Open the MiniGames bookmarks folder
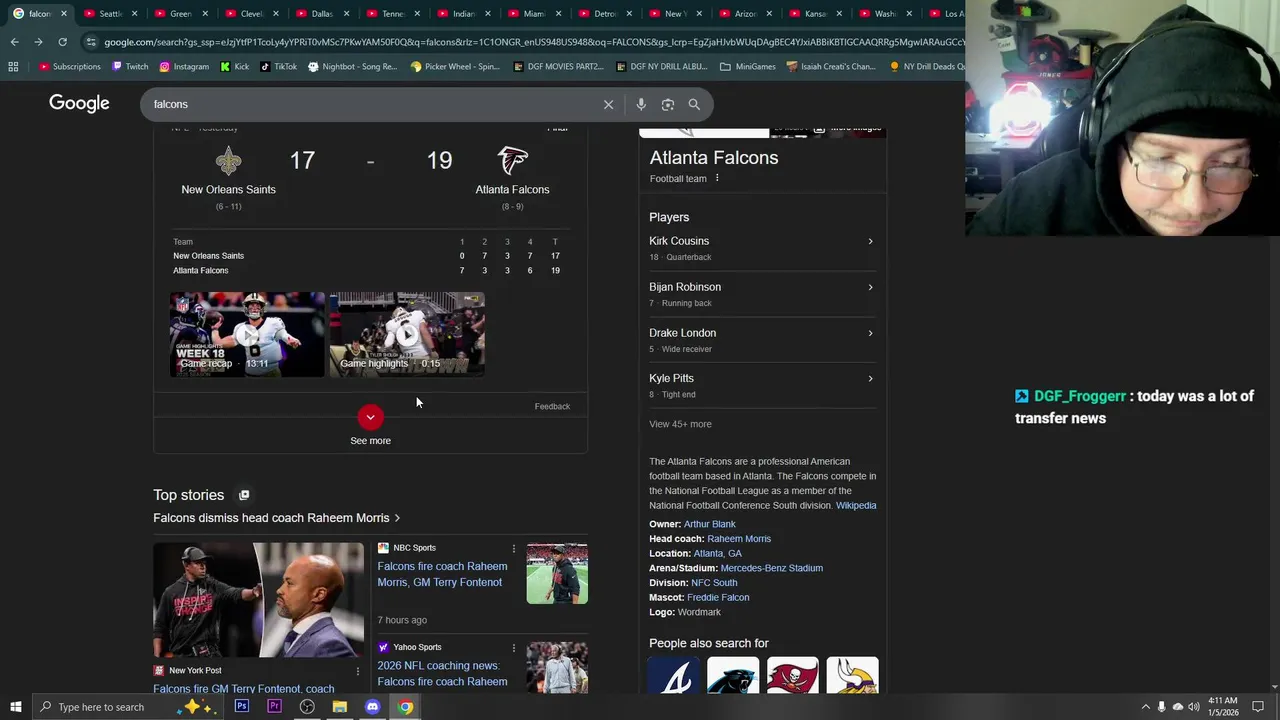Screen dimensions: 1280x720 click(x=747, y=67)
